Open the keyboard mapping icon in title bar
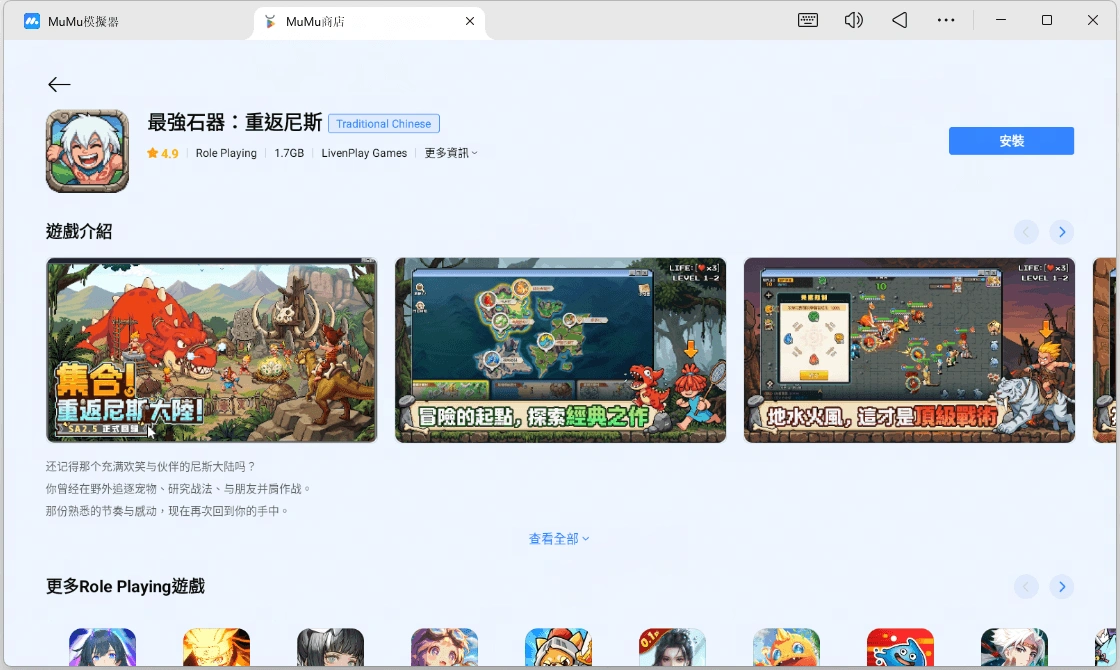 [808, 20]
